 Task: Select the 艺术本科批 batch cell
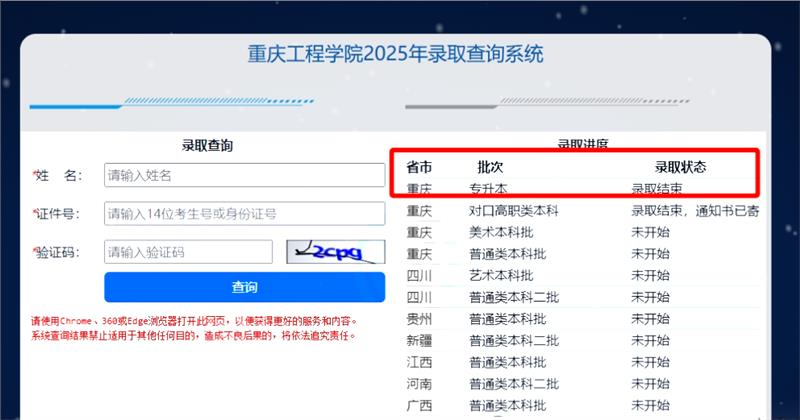click(501, 276)
